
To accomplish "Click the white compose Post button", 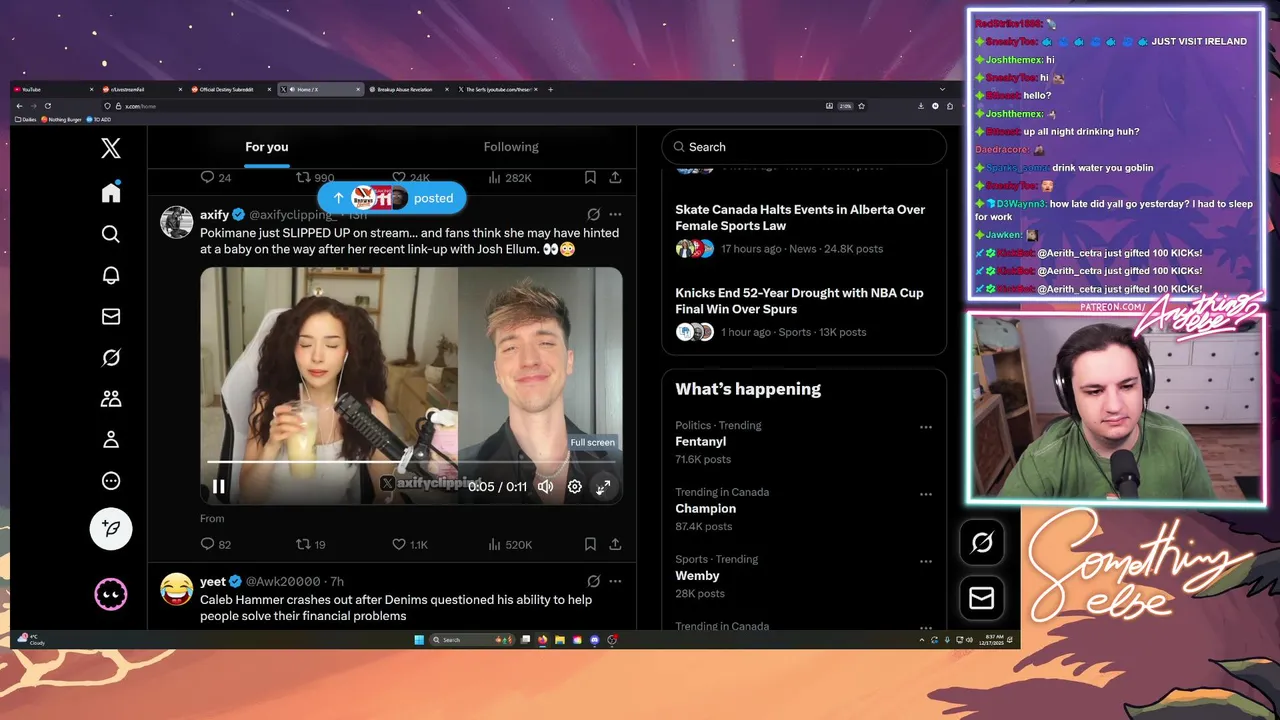I will [x=111, y=528].
